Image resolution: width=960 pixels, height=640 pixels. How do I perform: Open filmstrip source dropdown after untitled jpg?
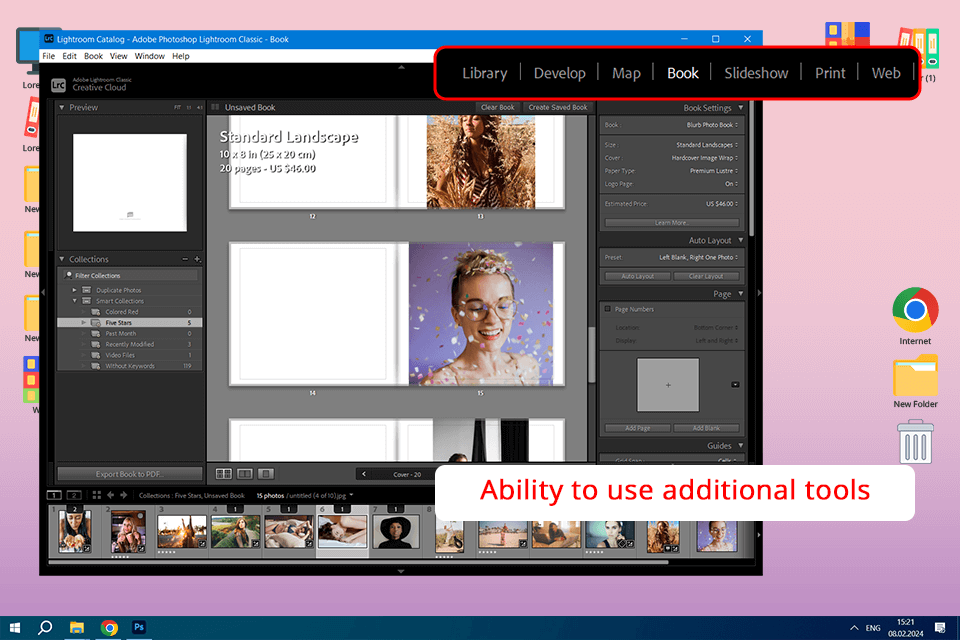351,495
